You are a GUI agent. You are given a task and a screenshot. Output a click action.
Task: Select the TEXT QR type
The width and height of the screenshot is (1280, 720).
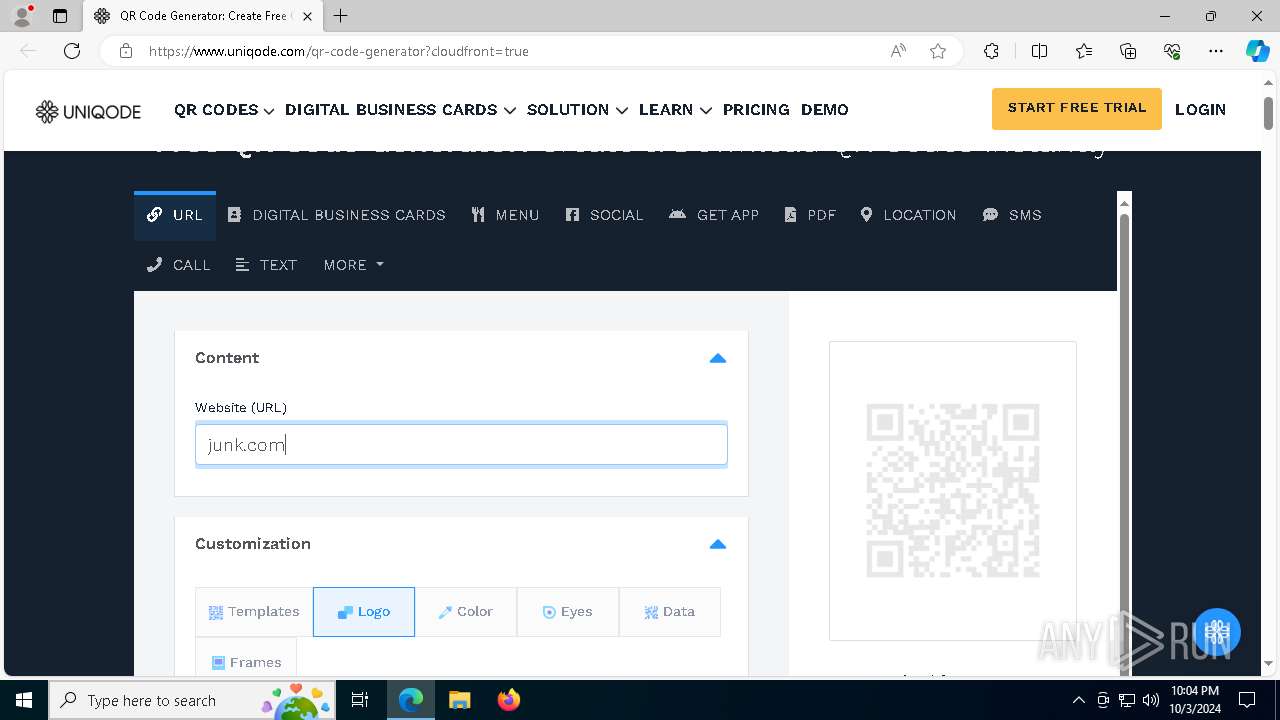tap(266, 265)
